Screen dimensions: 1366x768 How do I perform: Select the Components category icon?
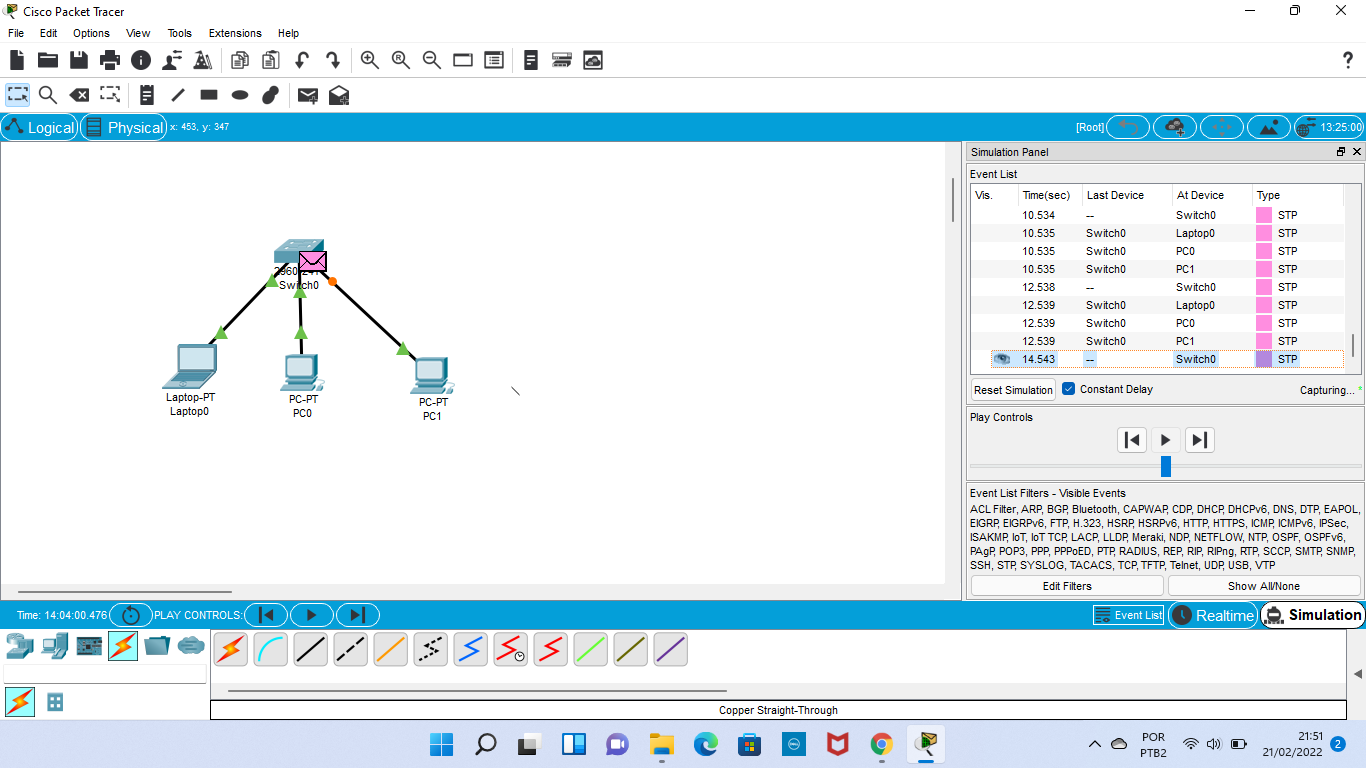point(89,645)
